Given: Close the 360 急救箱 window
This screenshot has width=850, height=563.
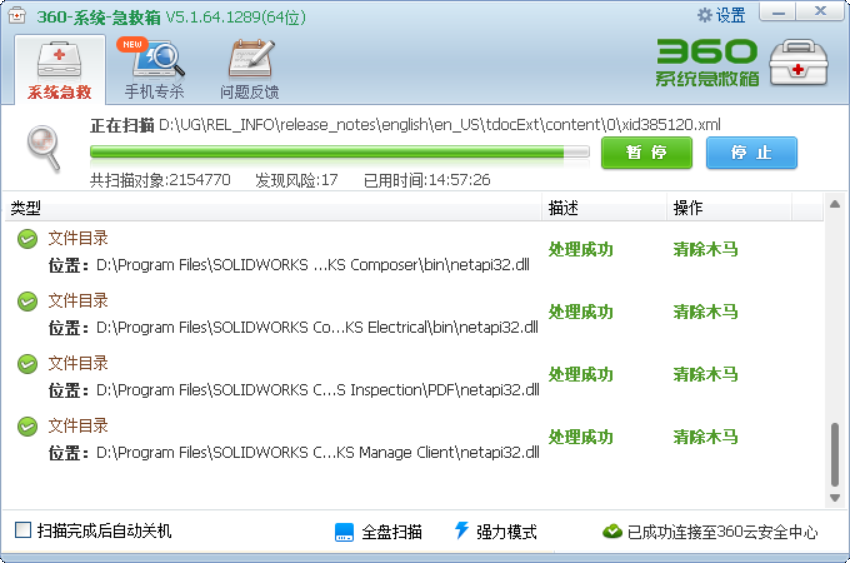Looking at the screenshot, I should click(820, 12).
